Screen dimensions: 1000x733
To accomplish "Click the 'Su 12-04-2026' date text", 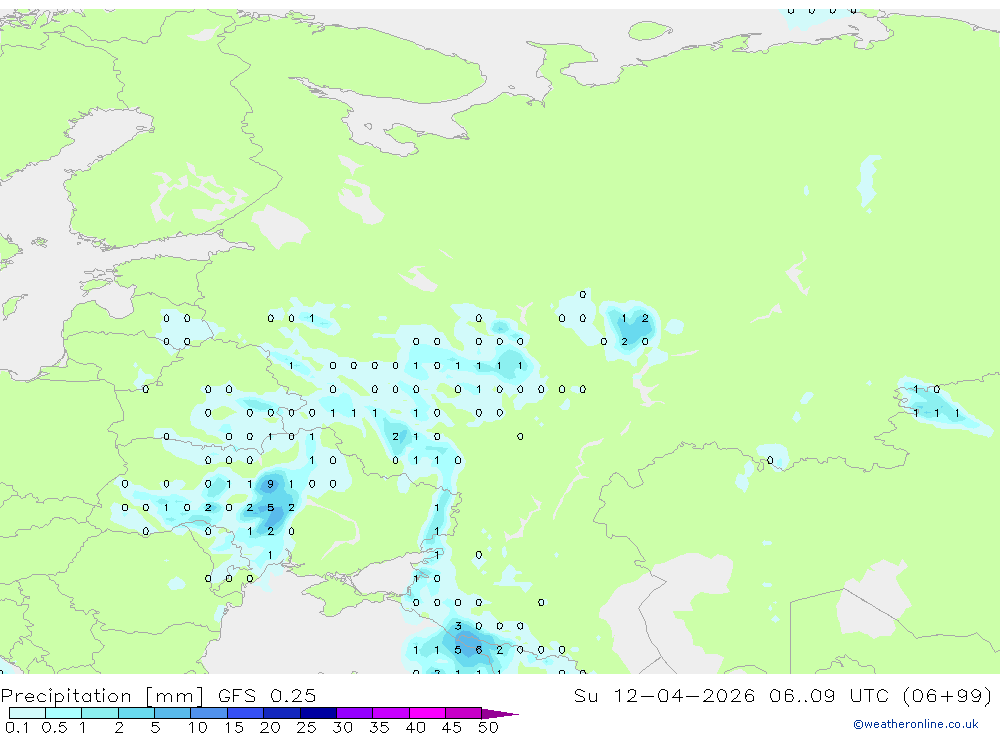I will point(664,695).
